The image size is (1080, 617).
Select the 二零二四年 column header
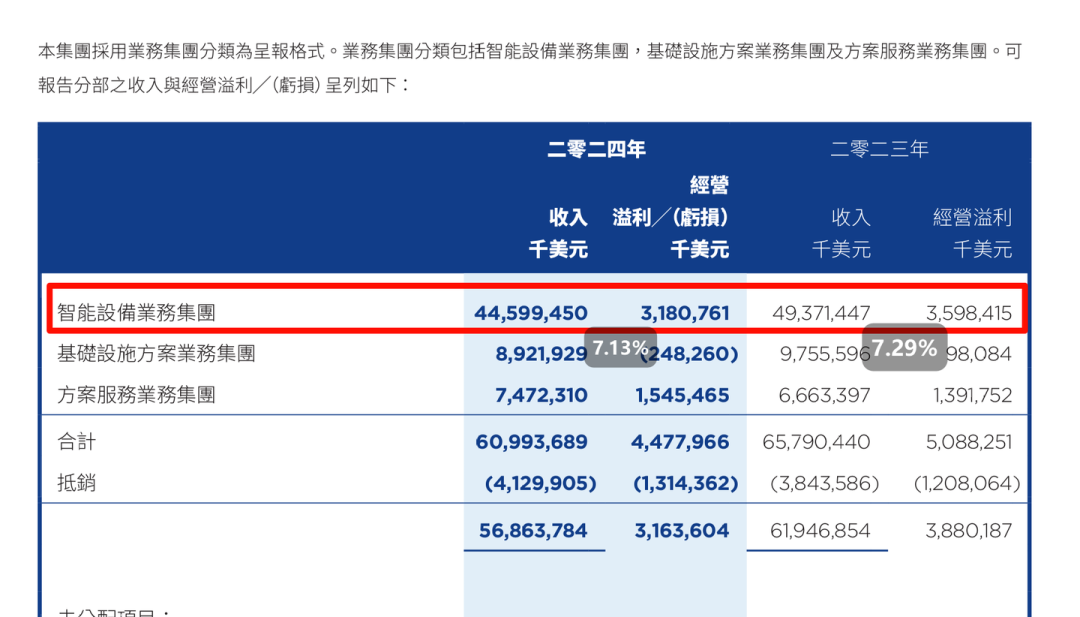click(596, 149)
